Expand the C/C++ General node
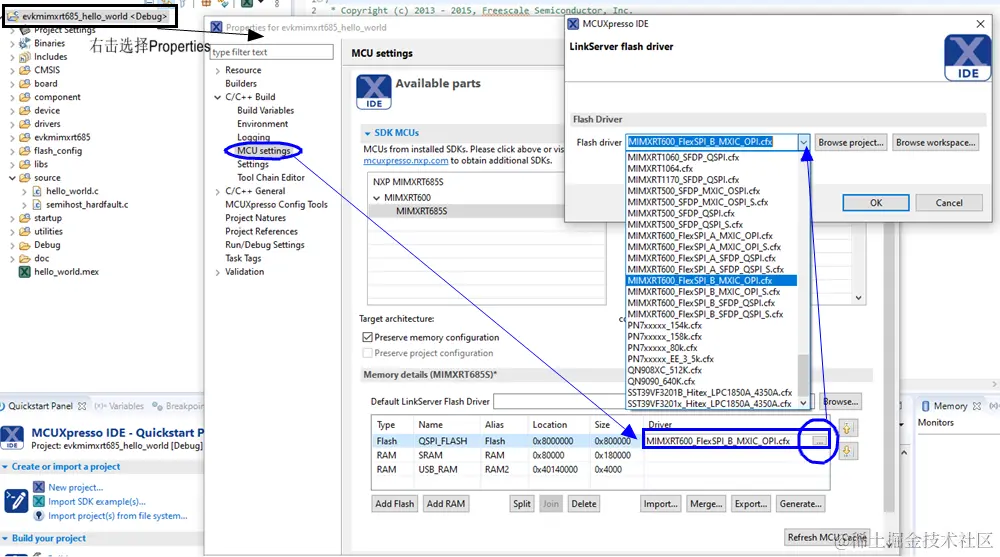Screen dimensions: 1000x557 click(217, 191)
